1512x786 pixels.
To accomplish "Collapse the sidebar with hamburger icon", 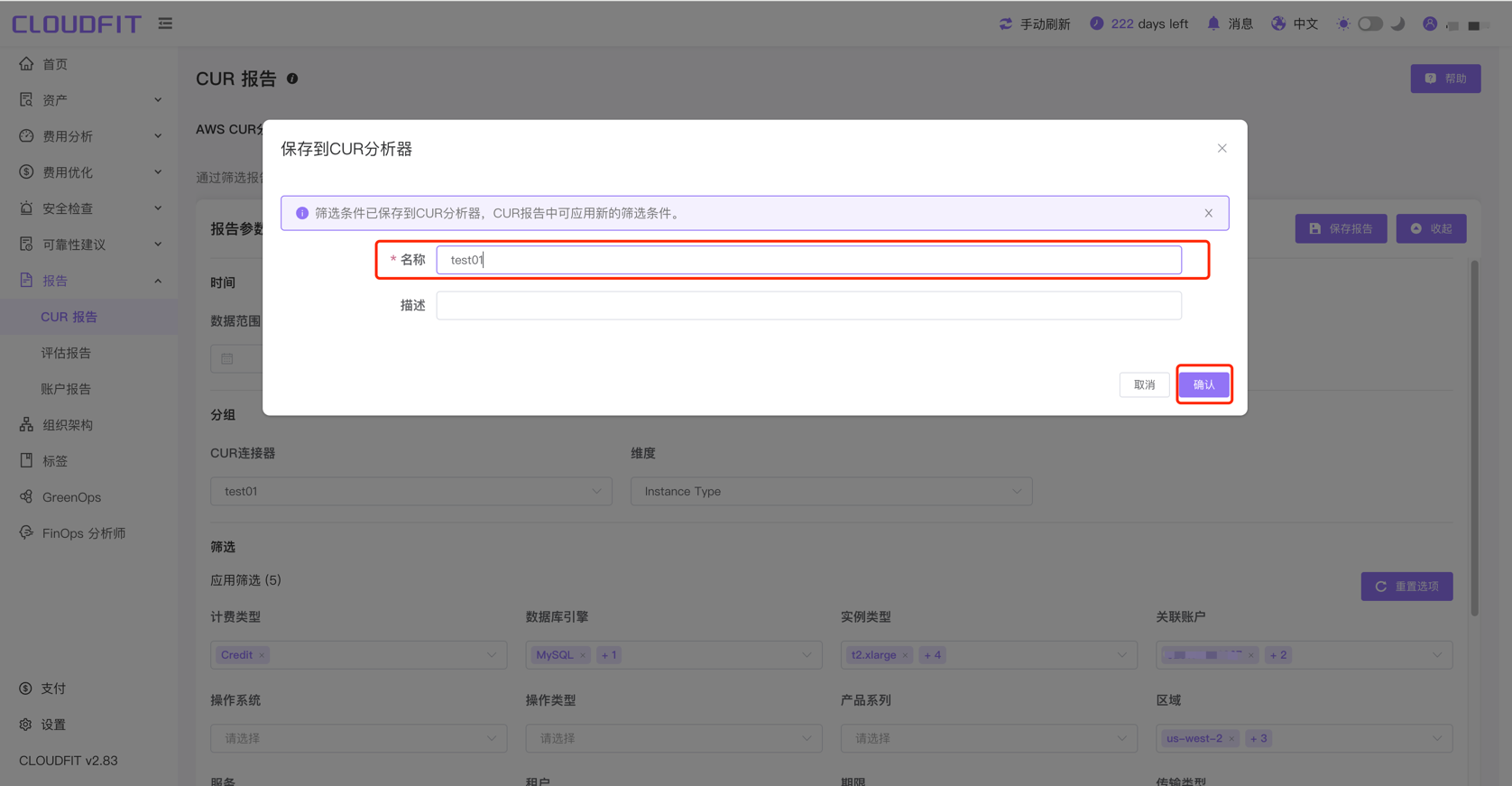I will [x=165, y=23].
